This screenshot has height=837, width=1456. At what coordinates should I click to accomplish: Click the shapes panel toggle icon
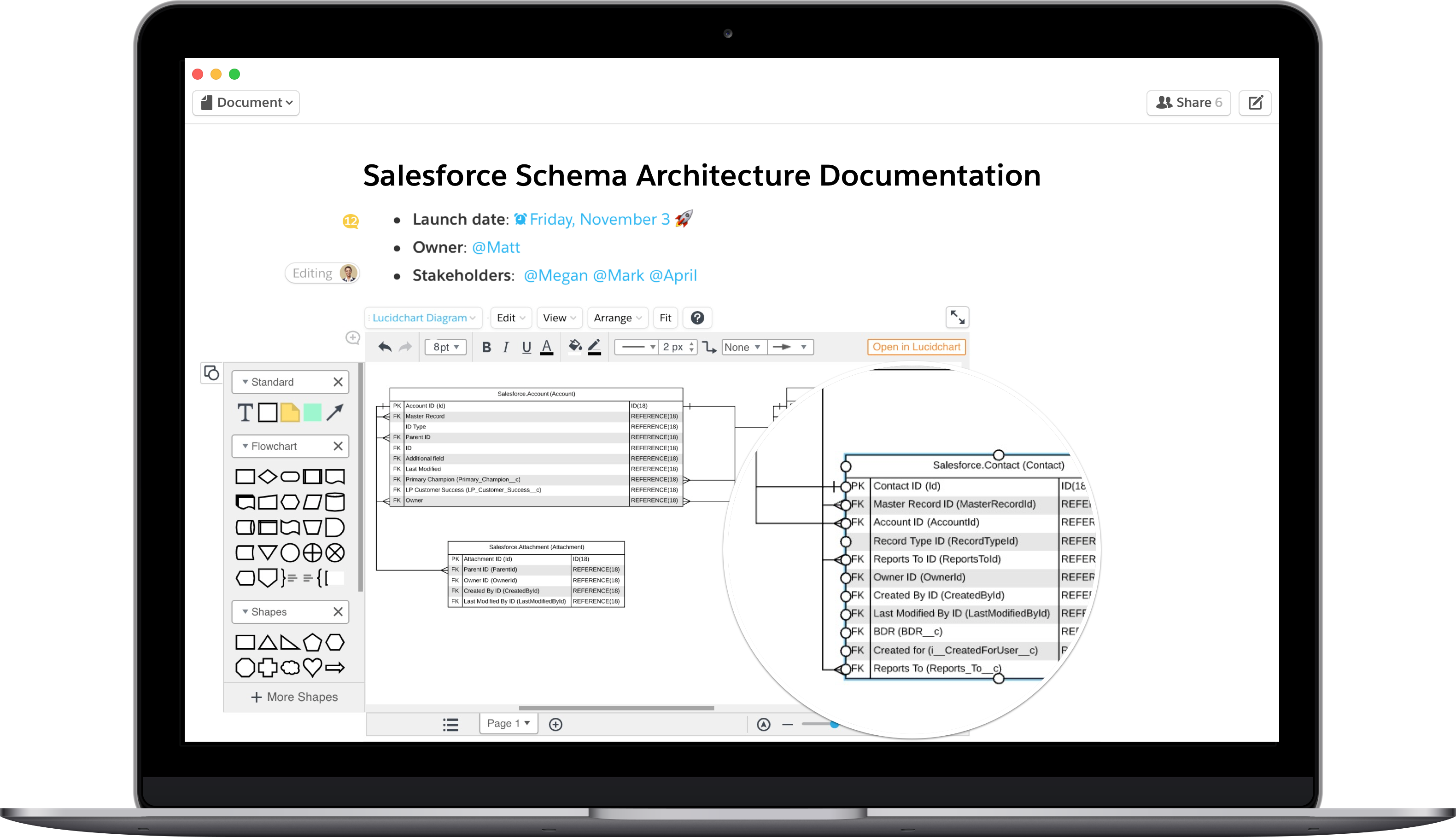pyautogui.click(x=211, y=373)
